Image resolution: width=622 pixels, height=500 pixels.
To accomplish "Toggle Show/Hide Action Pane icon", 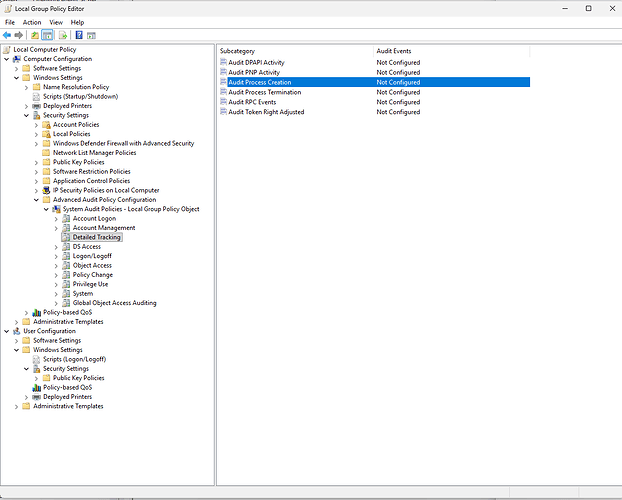I will [x=91, y=35].
